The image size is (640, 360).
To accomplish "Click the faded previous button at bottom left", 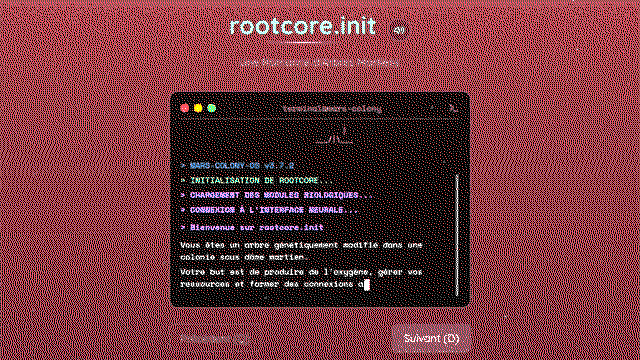I will (215, 338).
